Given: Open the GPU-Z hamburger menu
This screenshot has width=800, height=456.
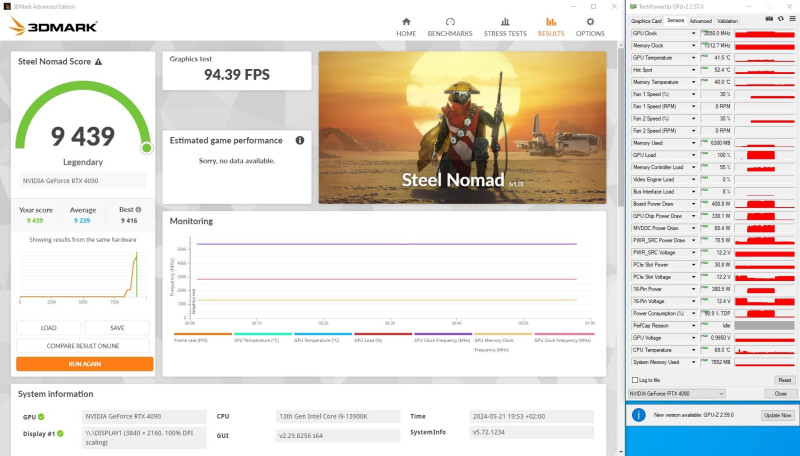Looking at the screenshot, I should [792, 19].
